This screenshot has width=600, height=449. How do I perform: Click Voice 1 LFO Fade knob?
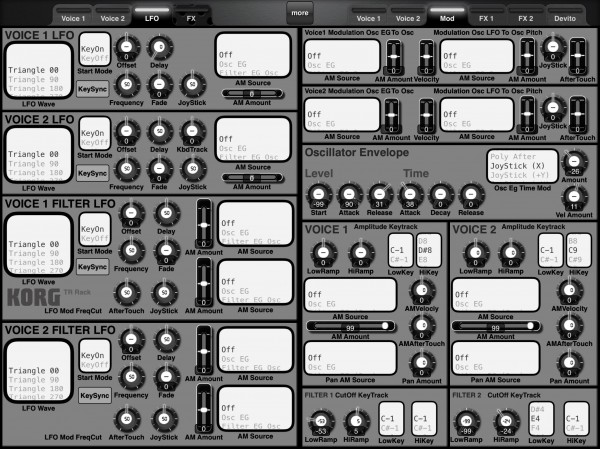click(160, 85)
